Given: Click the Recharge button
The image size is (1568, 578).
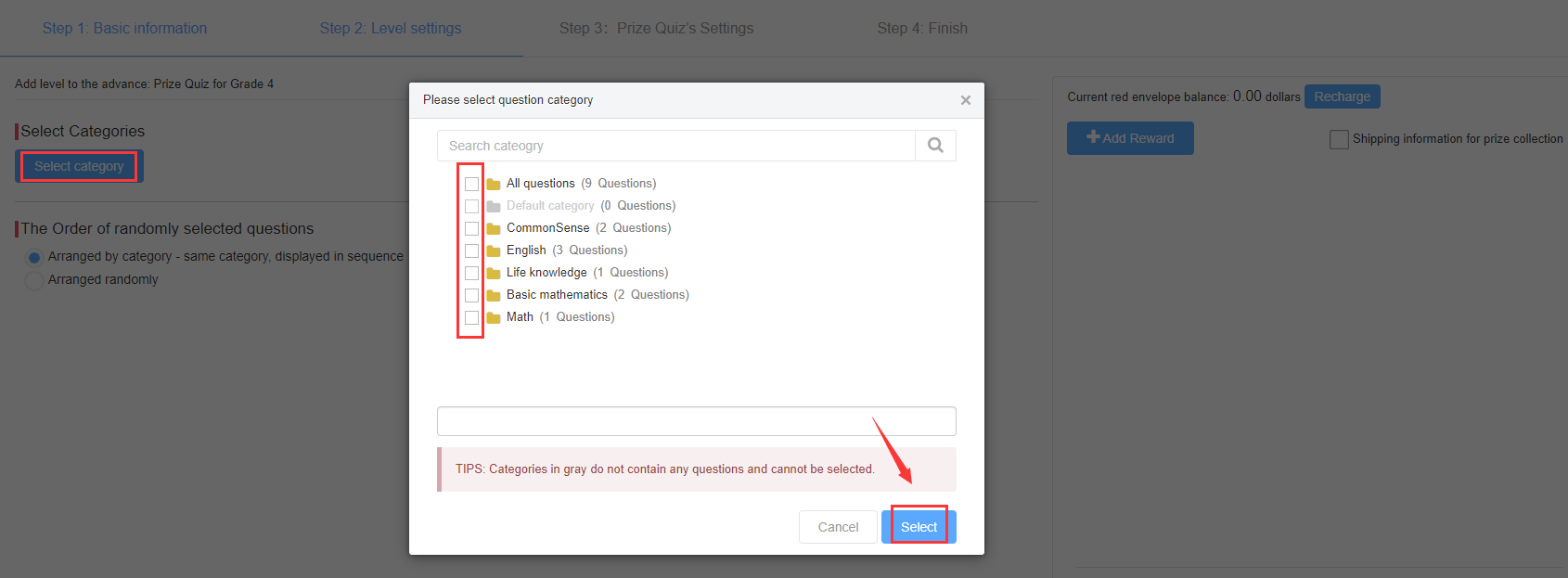Looking at the screenshot, I should [1342, 96].
